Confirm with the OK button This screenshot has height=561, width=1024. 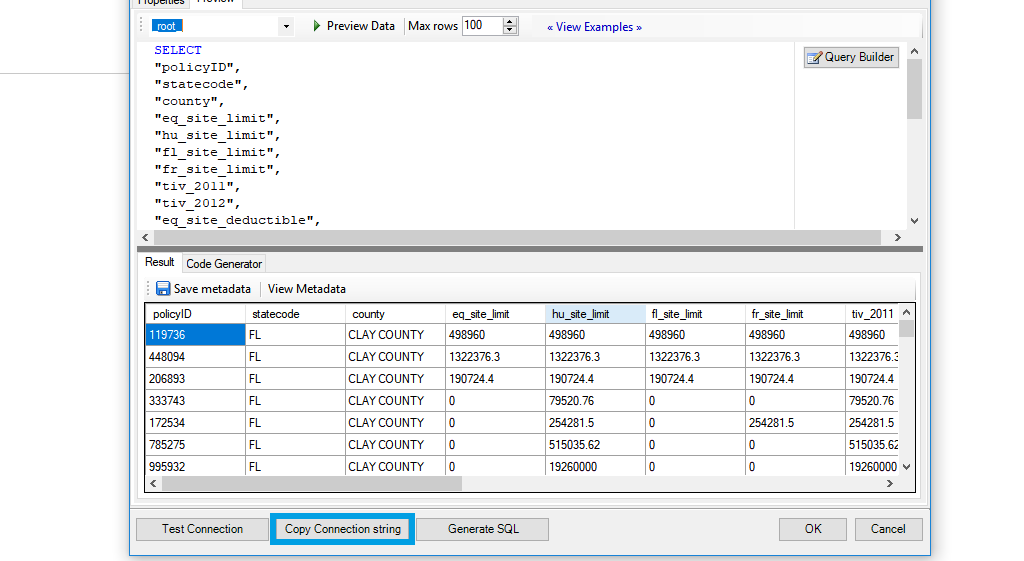click(x=813, y=529)
